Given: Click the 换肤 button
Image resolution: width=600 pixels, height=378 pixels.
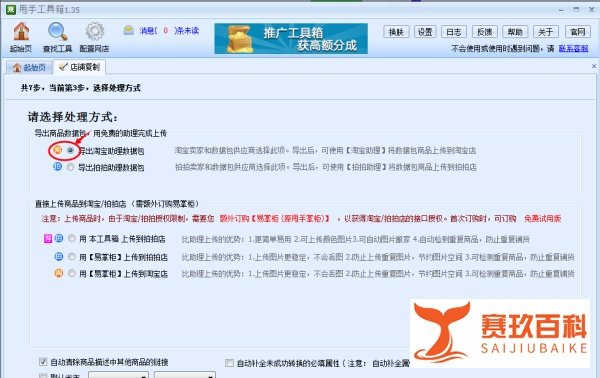Looking at the screenshot, I should tap(396, 32).
